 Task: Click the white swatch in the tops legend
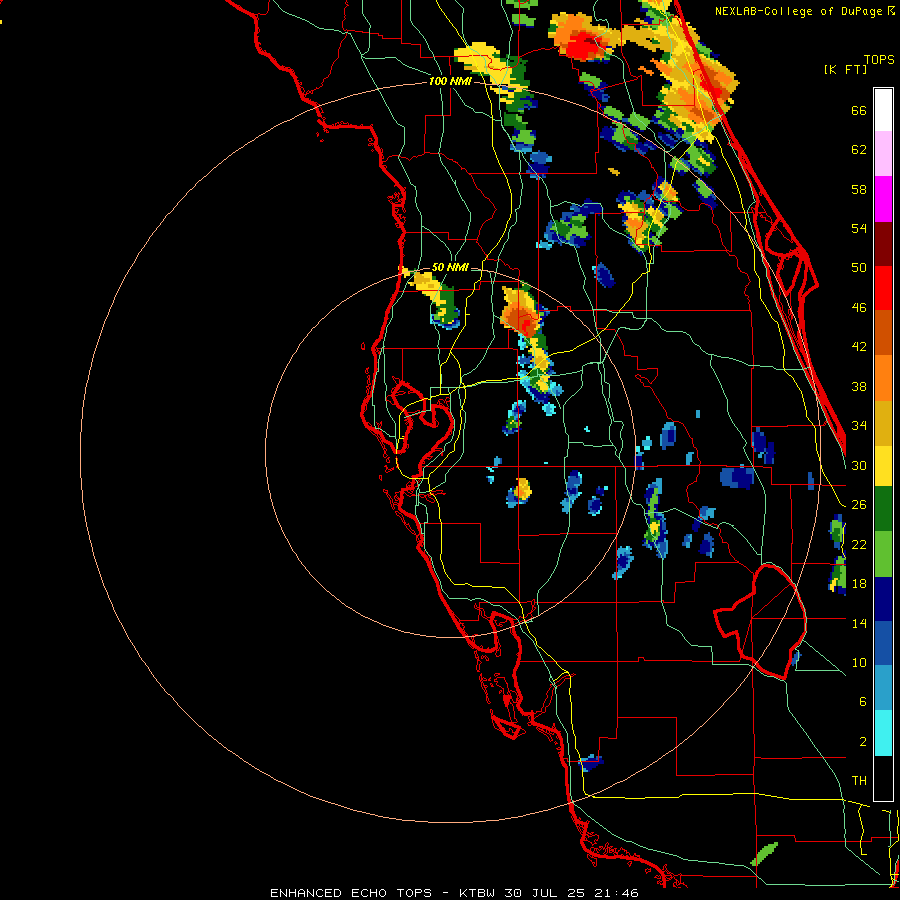883,110
